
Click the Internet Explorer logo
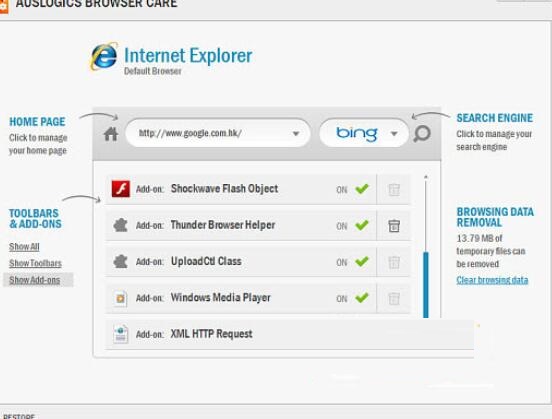click(104, 56)
